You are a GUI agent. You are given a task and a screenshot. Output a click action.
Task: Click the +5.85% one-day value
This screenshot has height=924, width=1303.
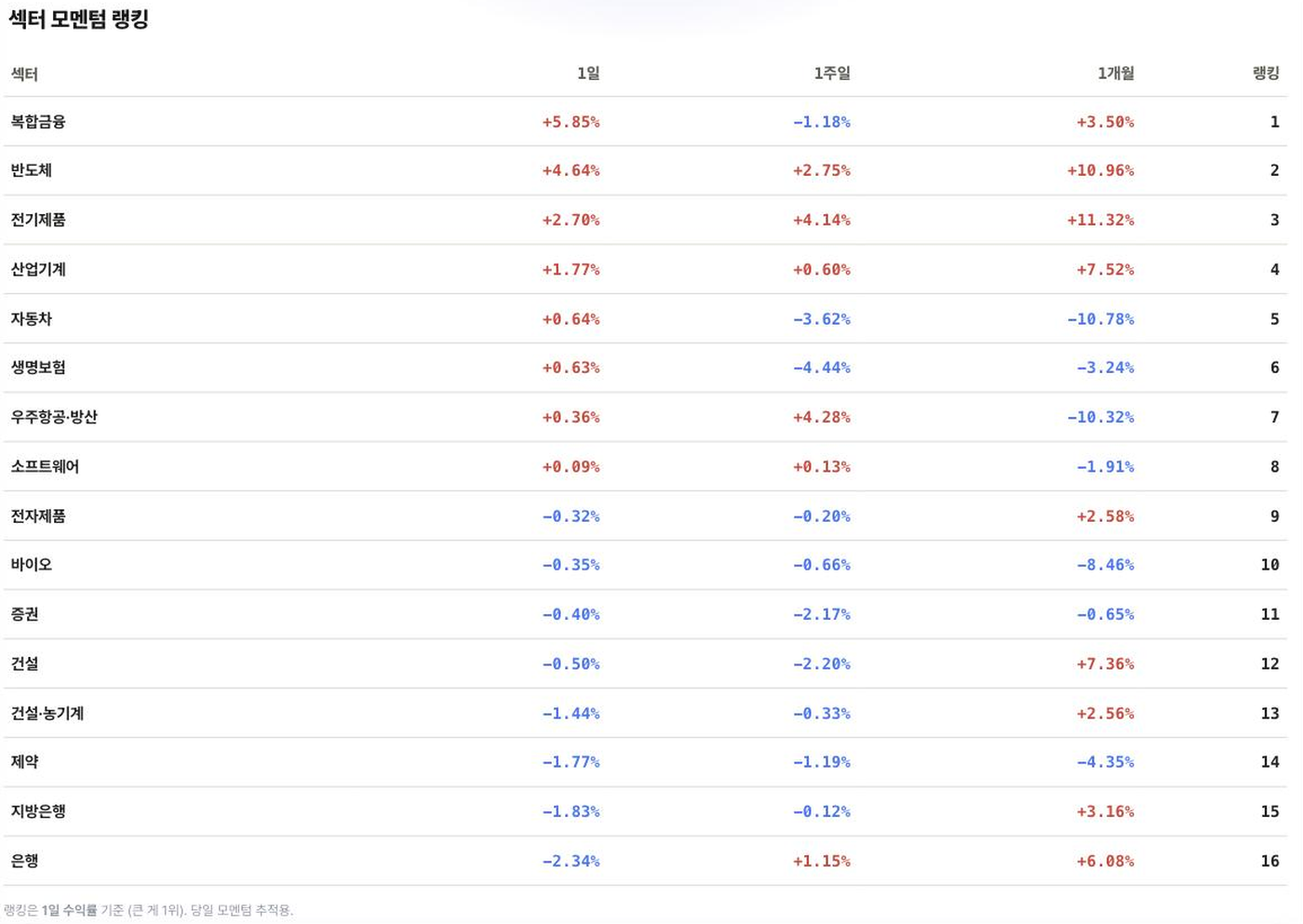(x=571, y=122)
